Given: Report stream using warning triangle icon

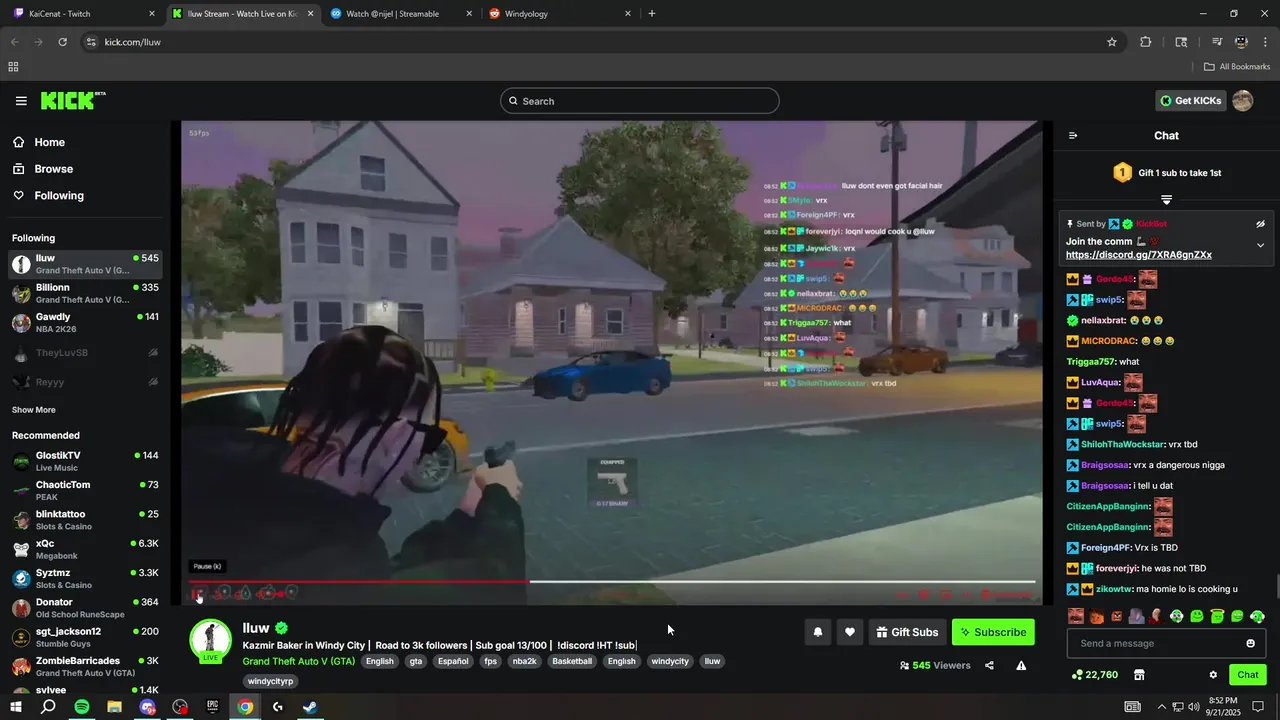Looking at the screenshot, I should (x=1021, y=665).
